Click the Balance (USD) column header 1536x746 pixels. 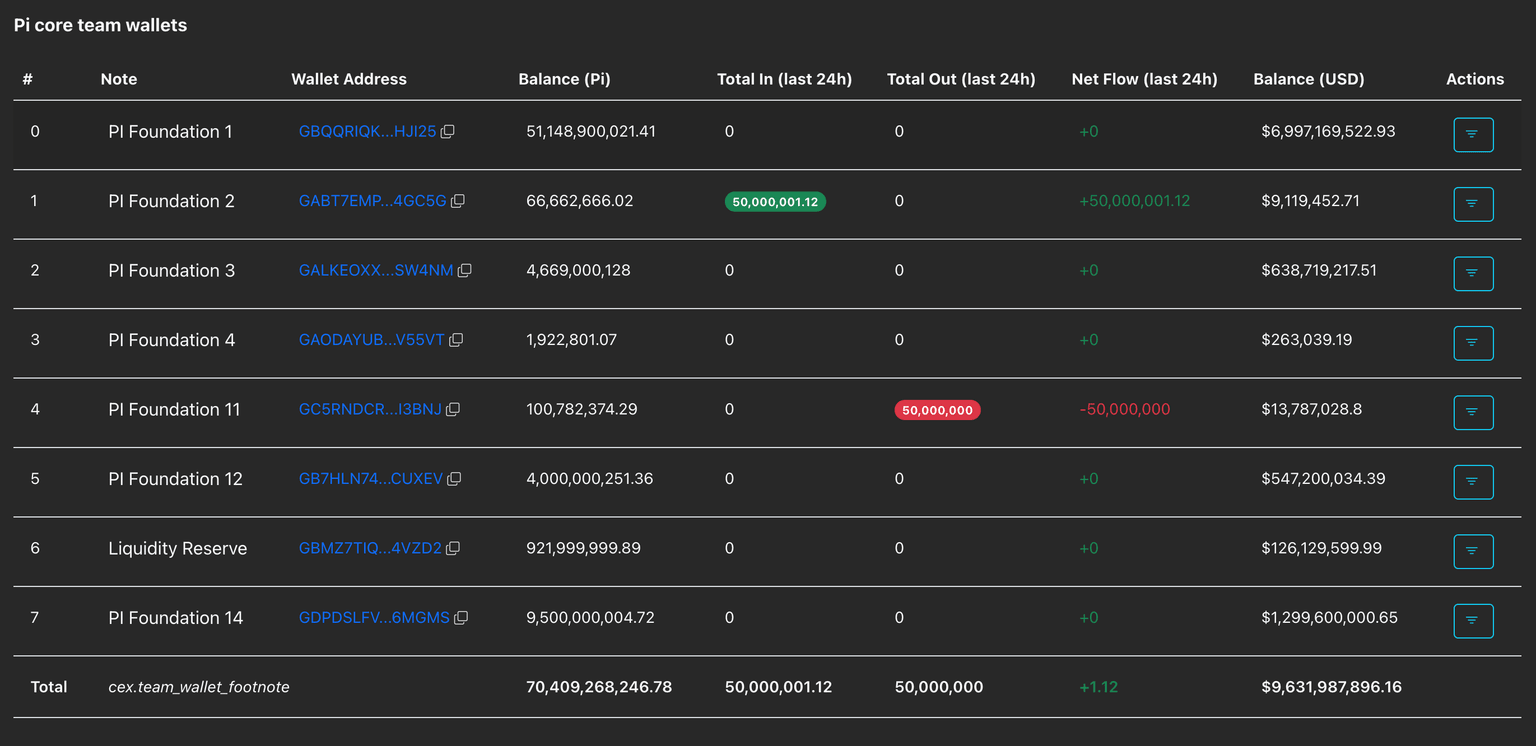click(1308, 79)
